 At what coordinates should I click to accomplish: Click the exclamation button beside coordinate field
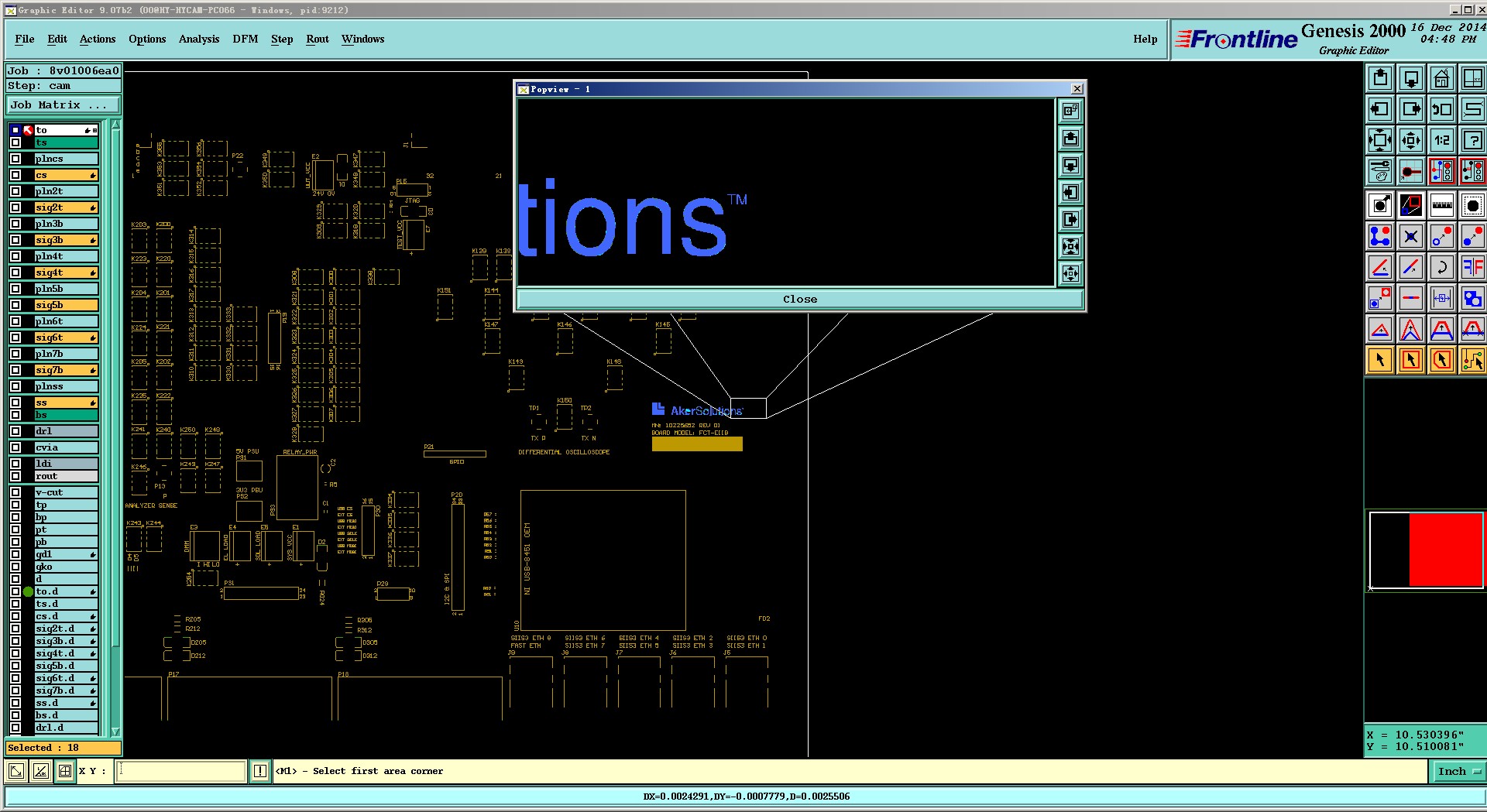pos(259,771)
